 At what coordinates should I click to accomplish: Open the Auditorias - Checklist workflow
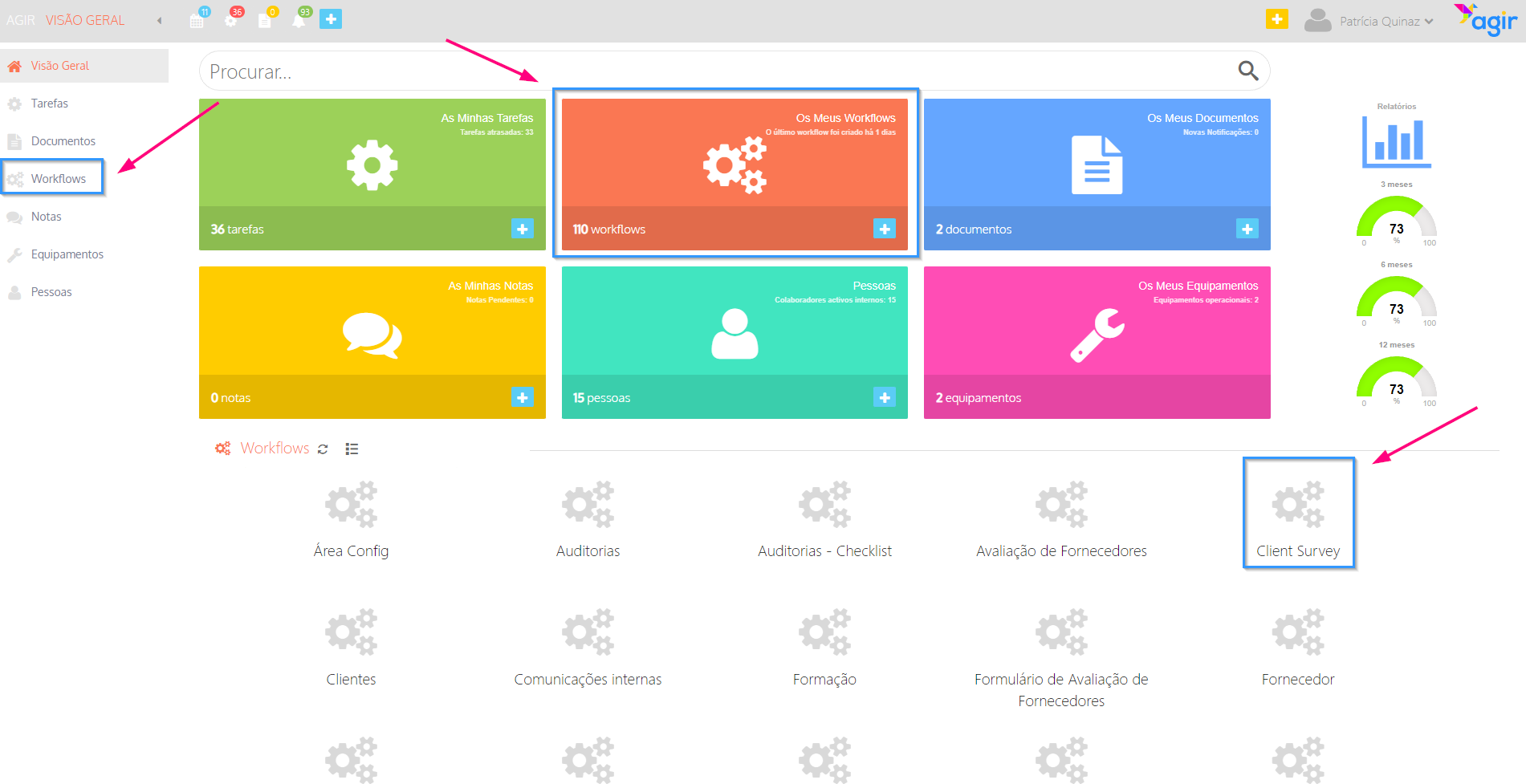click(824, 520)
